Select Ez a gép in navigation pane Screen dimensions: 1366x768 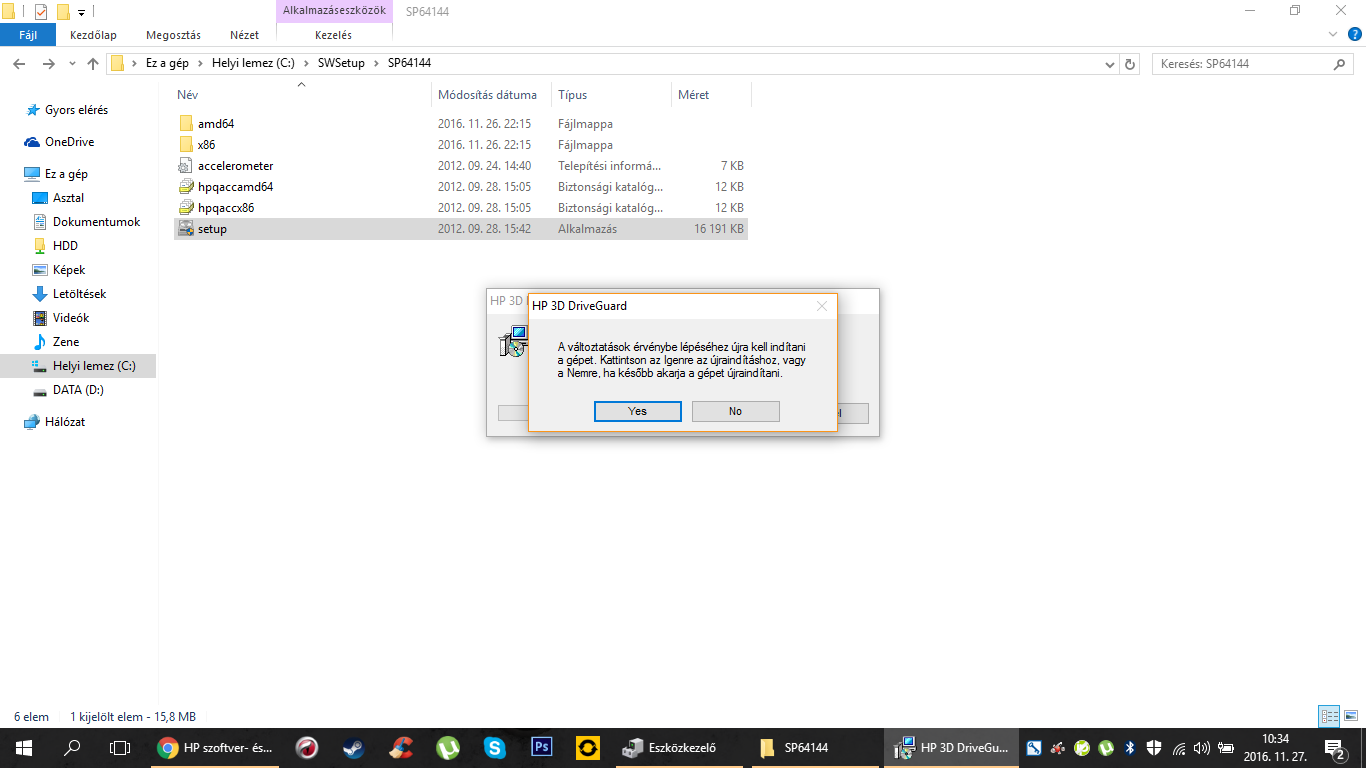coord(66,174)
